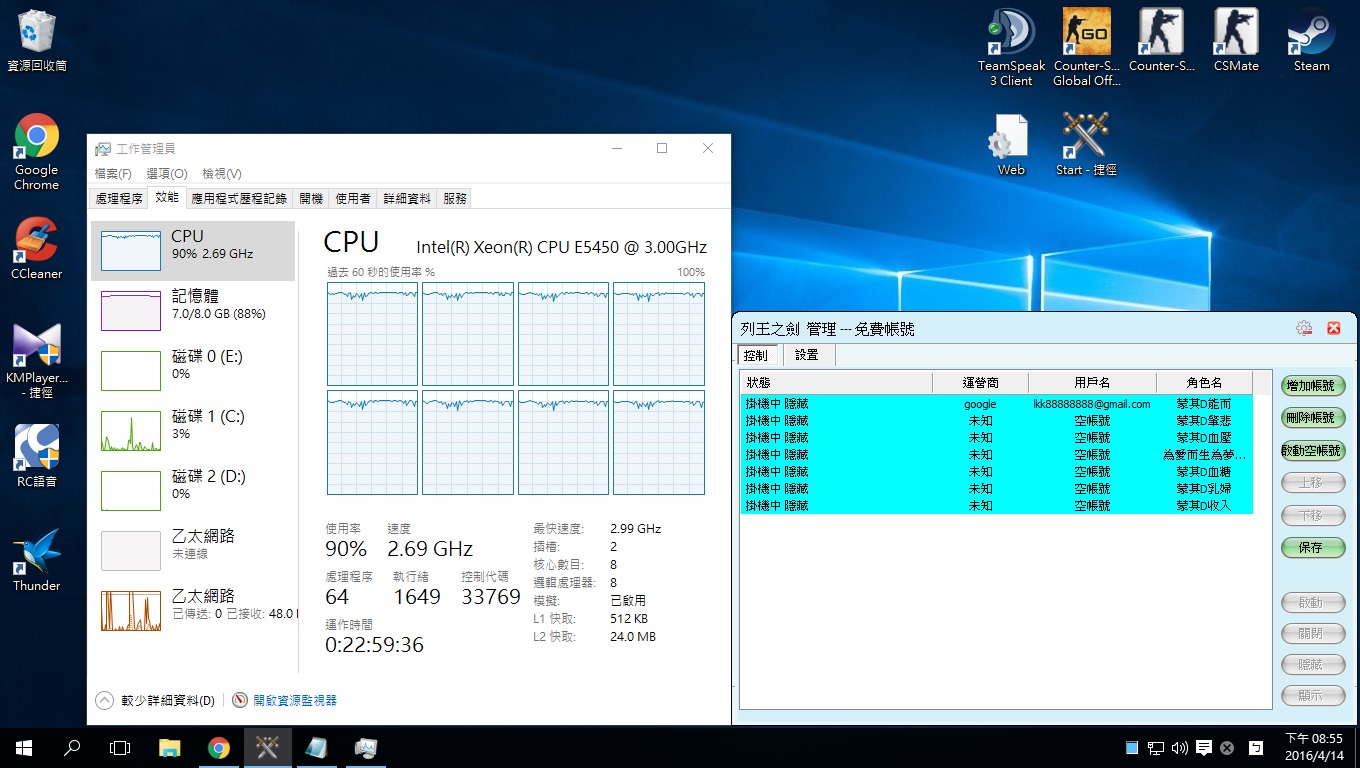Select the Web file on desktop
Viewport: 1360px width, 768px height.
pos(1011,144)
